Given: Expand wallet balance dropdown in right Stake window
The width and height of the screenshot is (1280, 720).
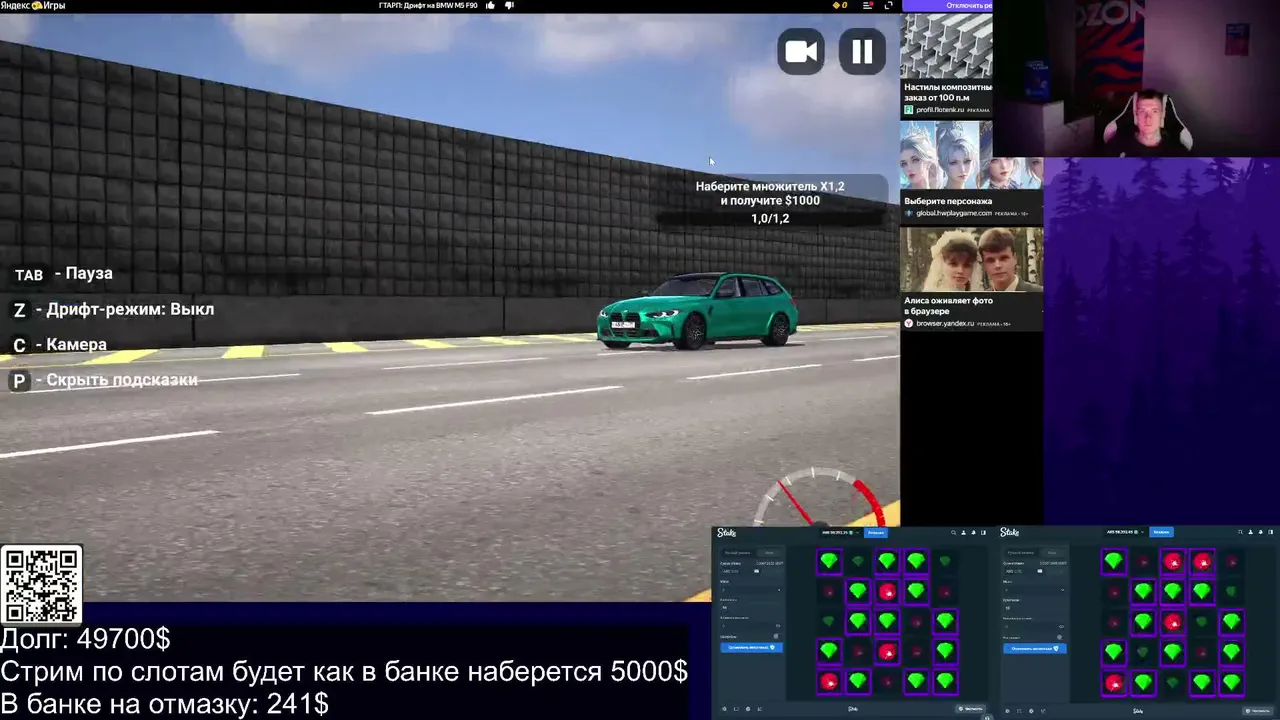Looking at the screenshot, I should pyautogui.click(x=1124, y=532).
